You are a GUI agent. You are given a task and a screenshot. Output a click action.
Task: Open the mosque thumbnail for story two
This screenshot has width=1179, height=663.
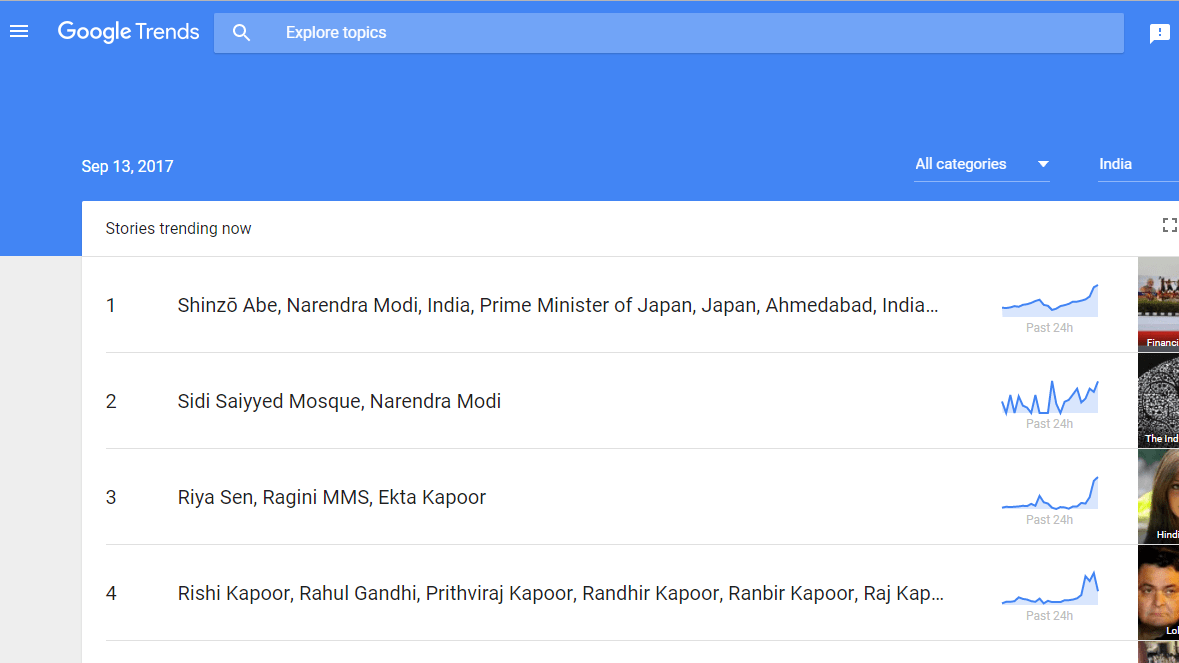tap(1158, 400)
